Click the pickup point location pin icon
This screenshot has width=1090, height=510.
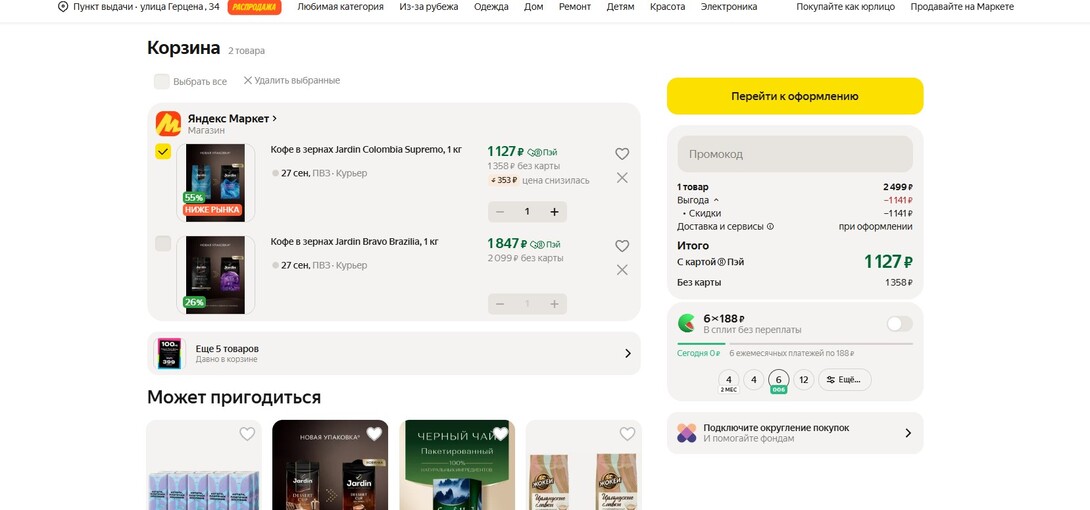pos(63,7)
